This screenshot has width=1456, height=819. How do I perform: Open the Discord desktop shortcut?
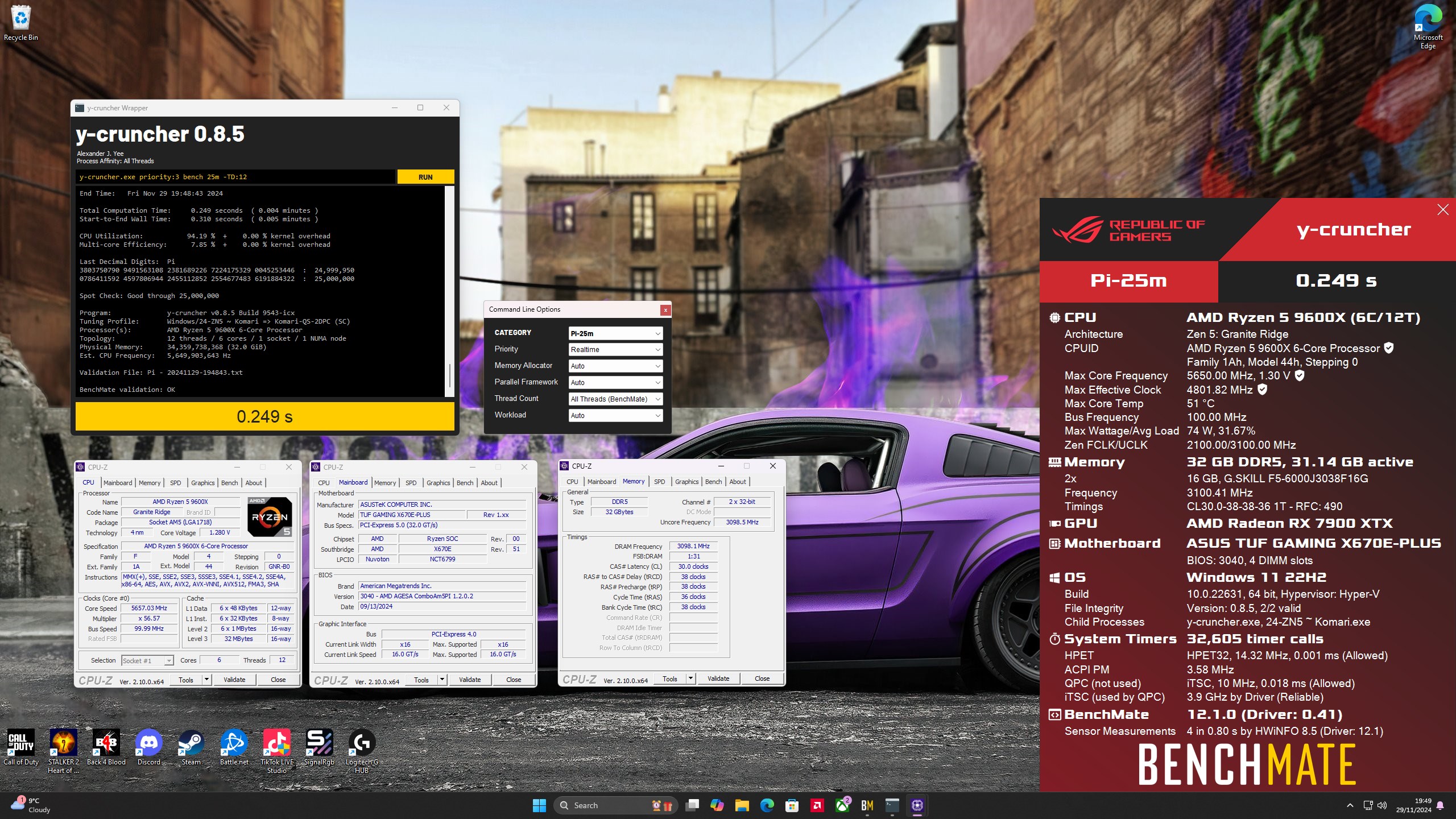click(149, 747)
